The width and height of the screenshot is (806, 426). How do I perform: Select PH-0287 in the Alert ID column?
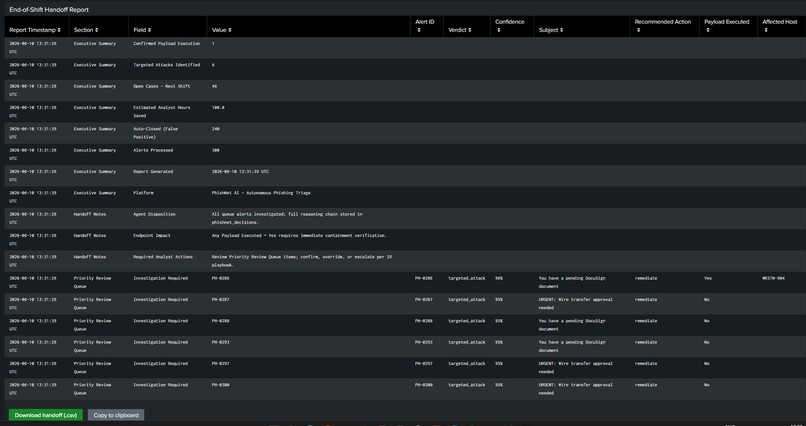point(424,300)
